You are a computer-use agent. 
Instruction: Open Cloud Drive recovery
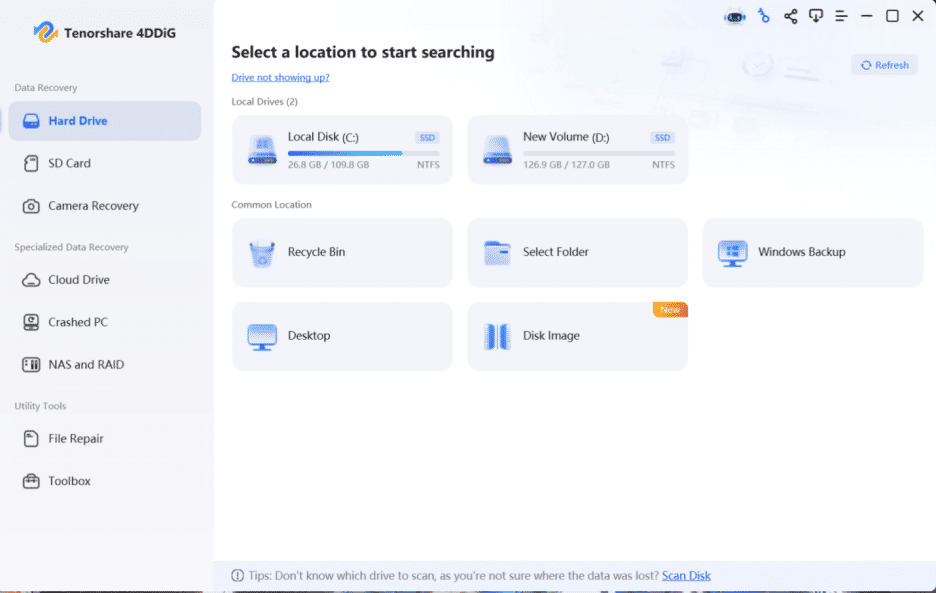tap(105, 279)
